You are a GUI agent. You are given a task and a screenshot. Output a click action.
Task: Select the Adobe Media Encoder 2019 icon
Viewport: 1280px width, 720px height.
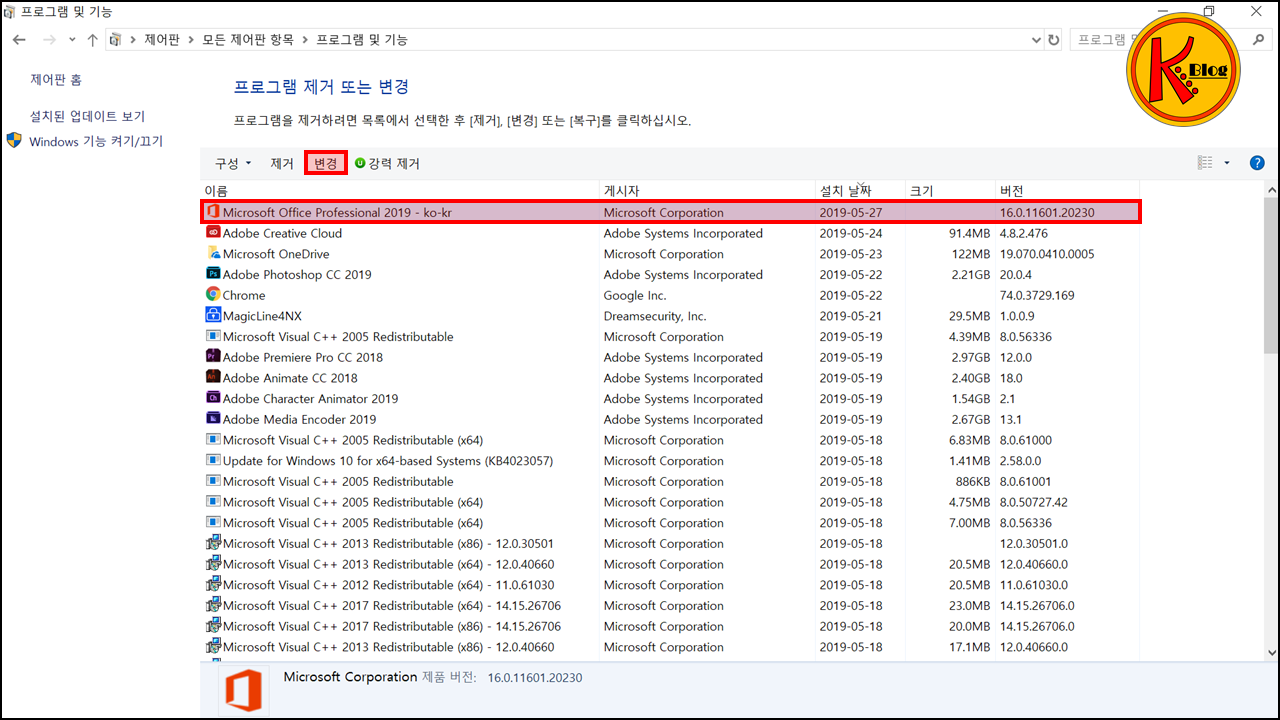212,419
